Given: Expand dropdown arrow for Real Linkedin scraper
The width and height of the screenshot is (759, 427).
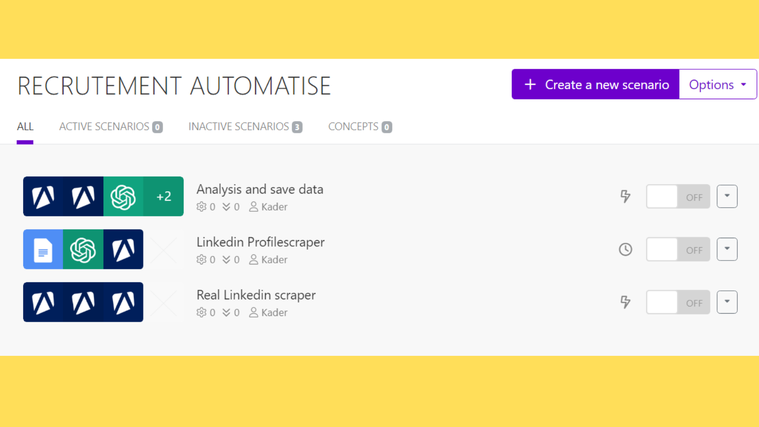Looking at the screenshot, I should tap(727, 302).
